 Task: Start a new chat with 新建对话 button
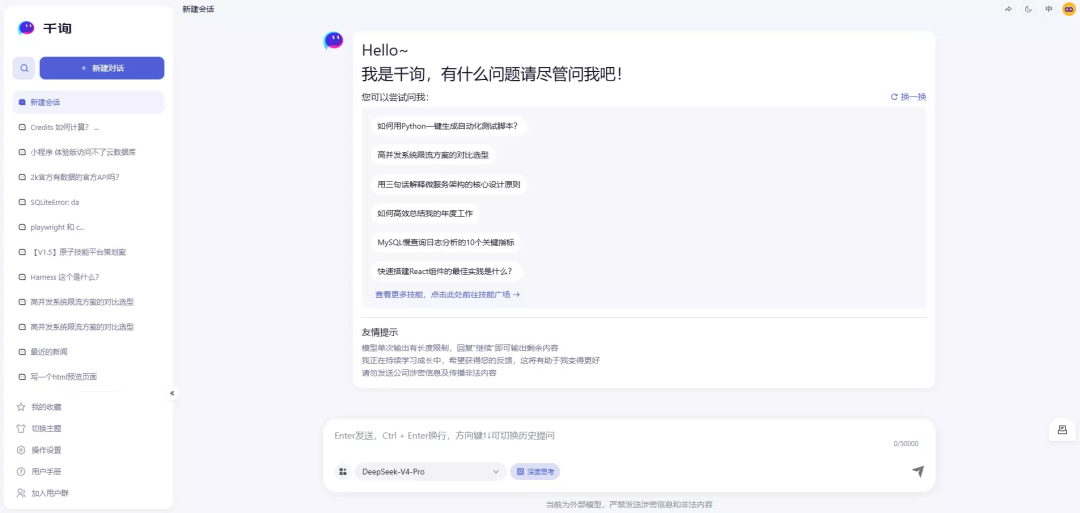(102, 68)
